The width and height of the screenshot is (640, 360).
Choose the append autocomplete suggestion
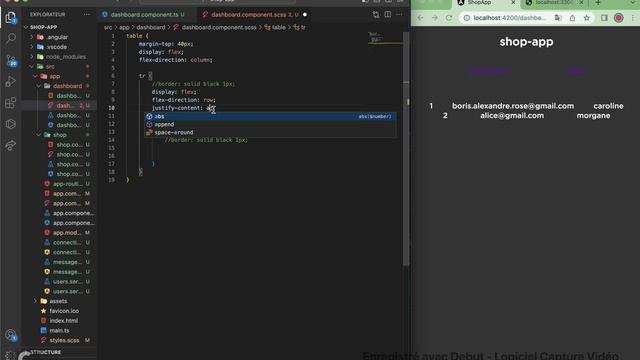[270, 124]
